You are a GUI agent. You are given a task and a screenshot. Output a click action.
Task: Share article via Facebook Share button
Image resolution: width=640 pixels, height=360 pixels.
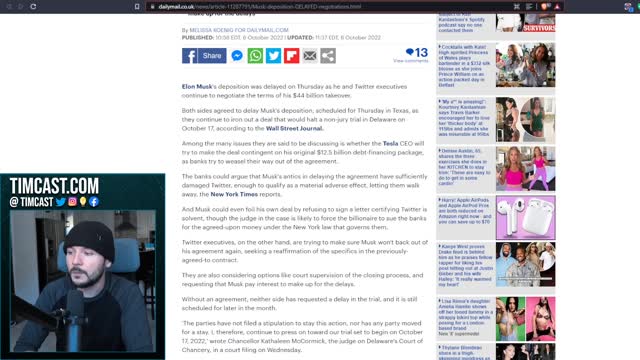[x=204, y=56]
